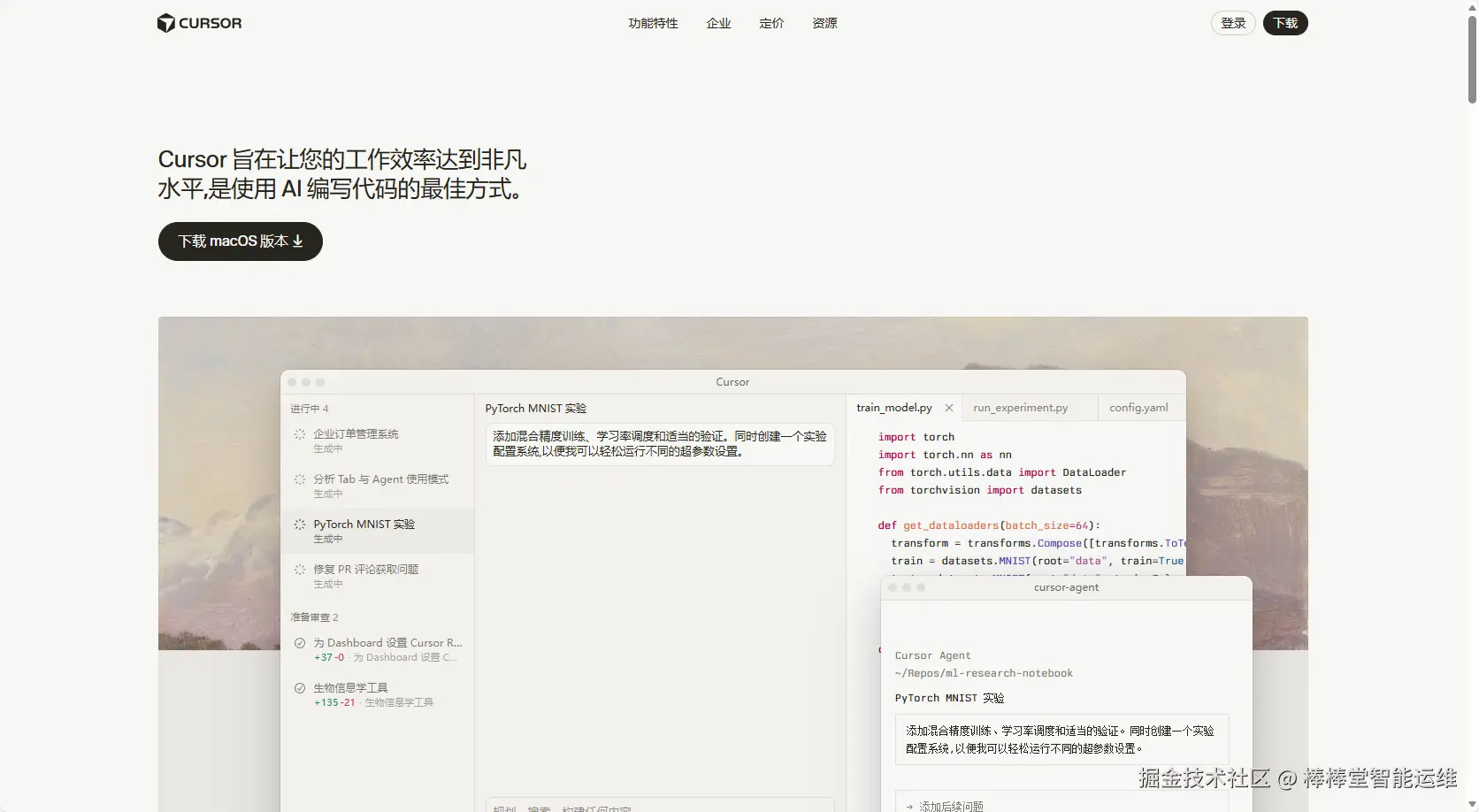Screen dimensions: 1479x812
Task: Click the prompt message in the chat panel
Action: coord(660,444)
